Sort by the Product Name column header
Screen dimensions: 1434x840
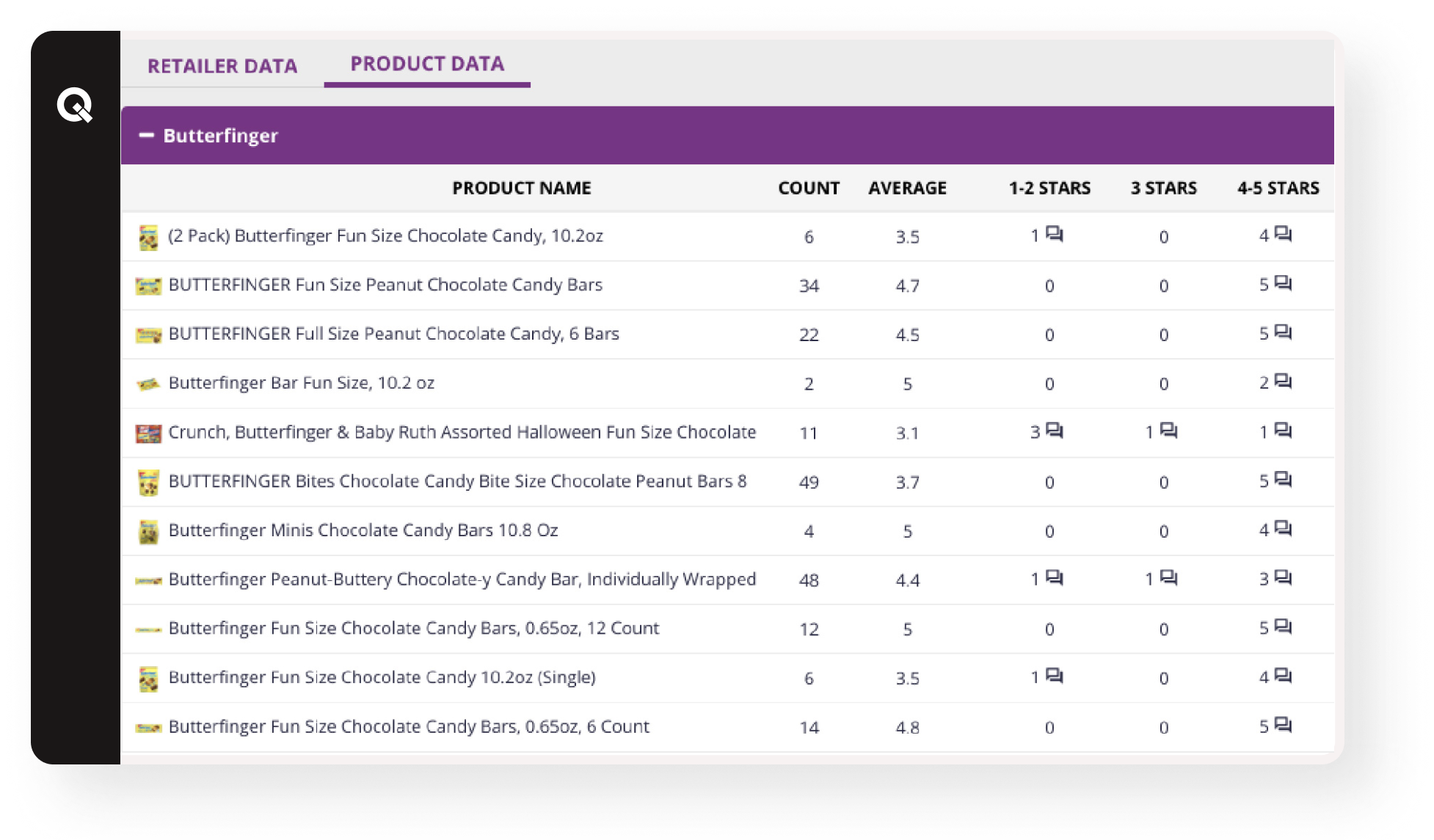pyautogui.click(x=521, y=188)
